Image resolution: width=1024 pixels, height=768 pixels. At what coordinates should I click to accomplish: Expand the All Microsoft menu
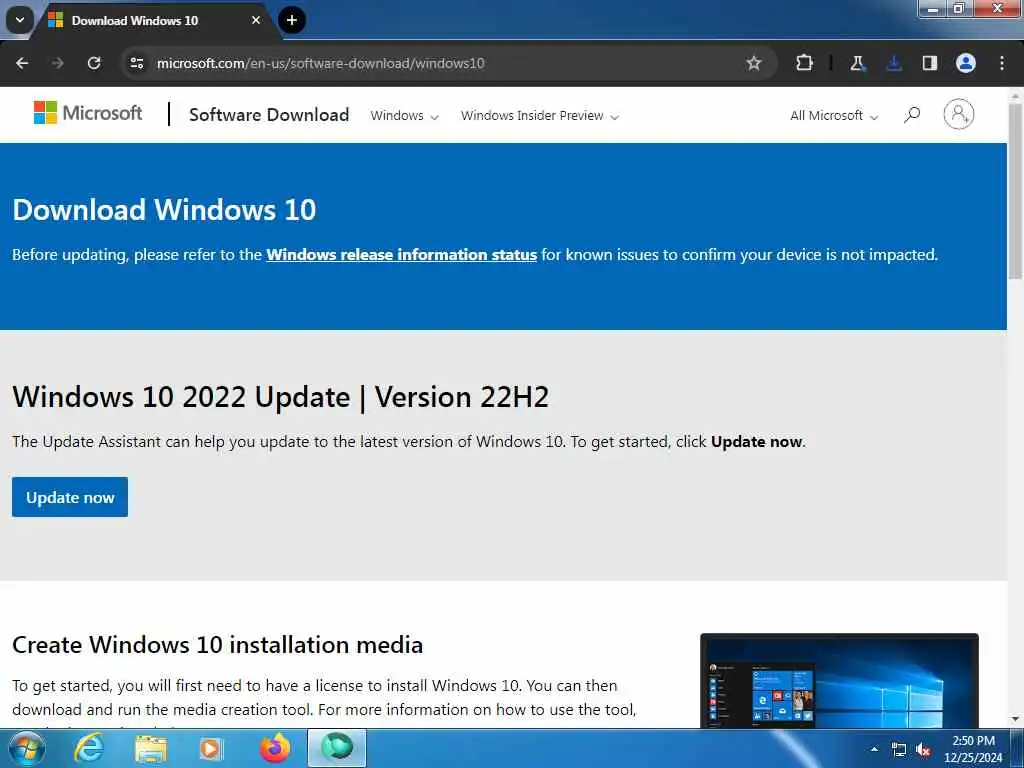point(834,116)
